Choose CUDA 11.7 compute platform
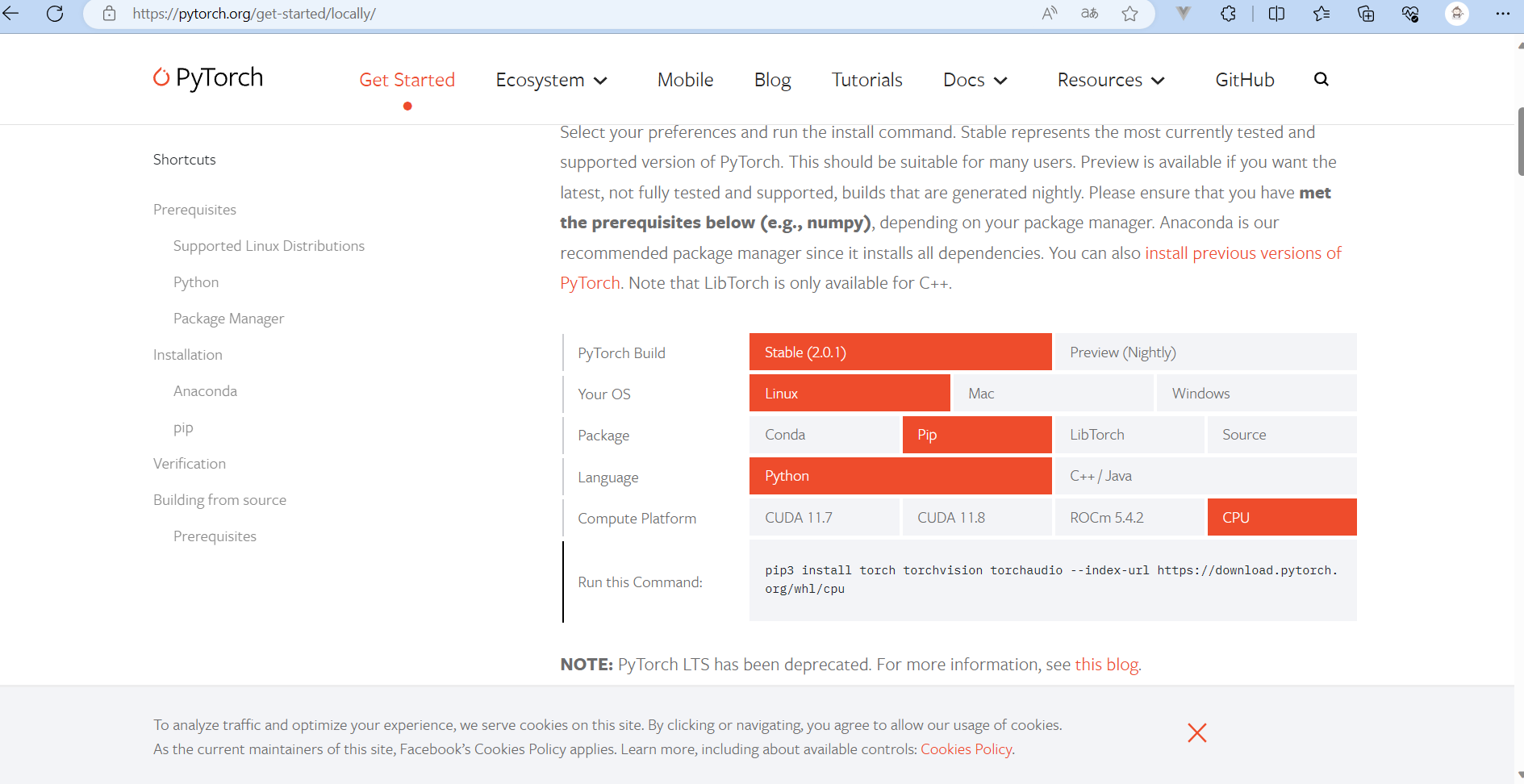Viewport: 1524px width, 784px height. point(825,517)
